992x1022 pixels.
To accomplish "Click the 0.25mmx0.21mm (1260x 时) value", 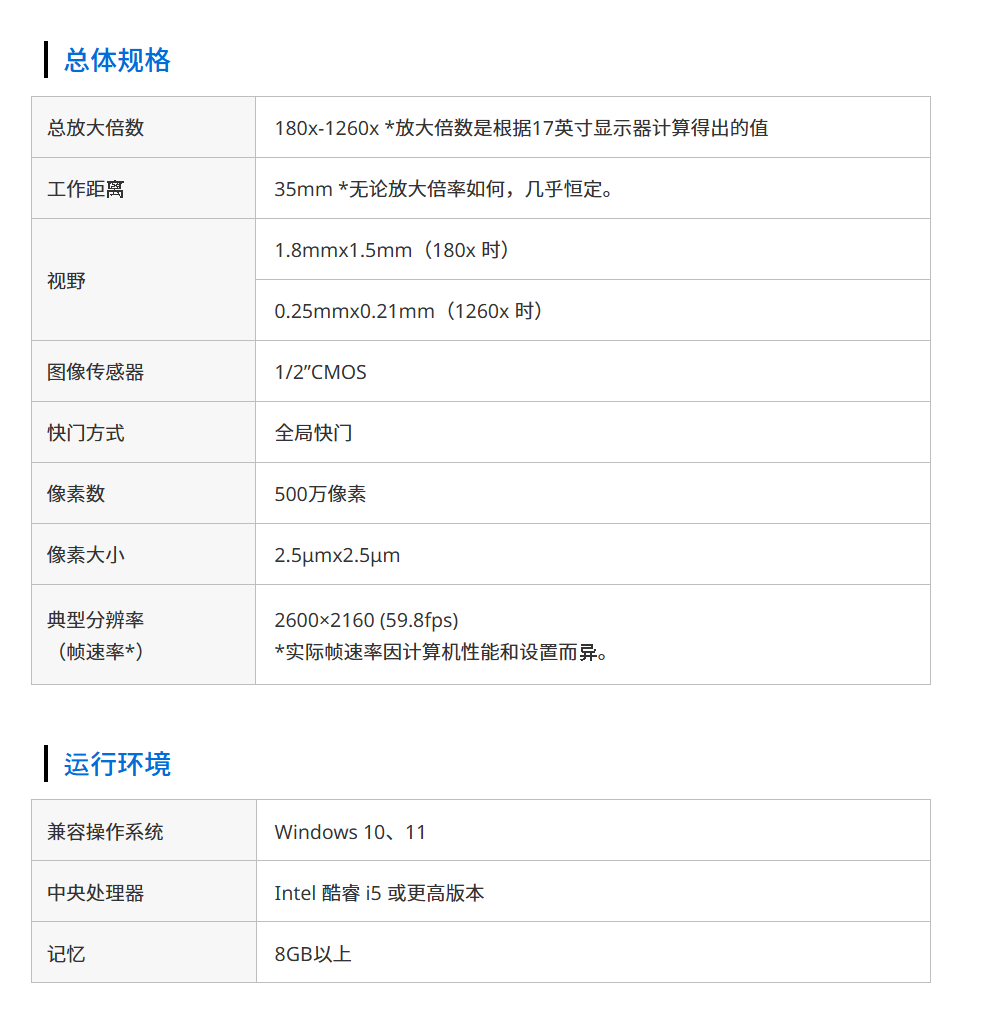I will [409, 311].
